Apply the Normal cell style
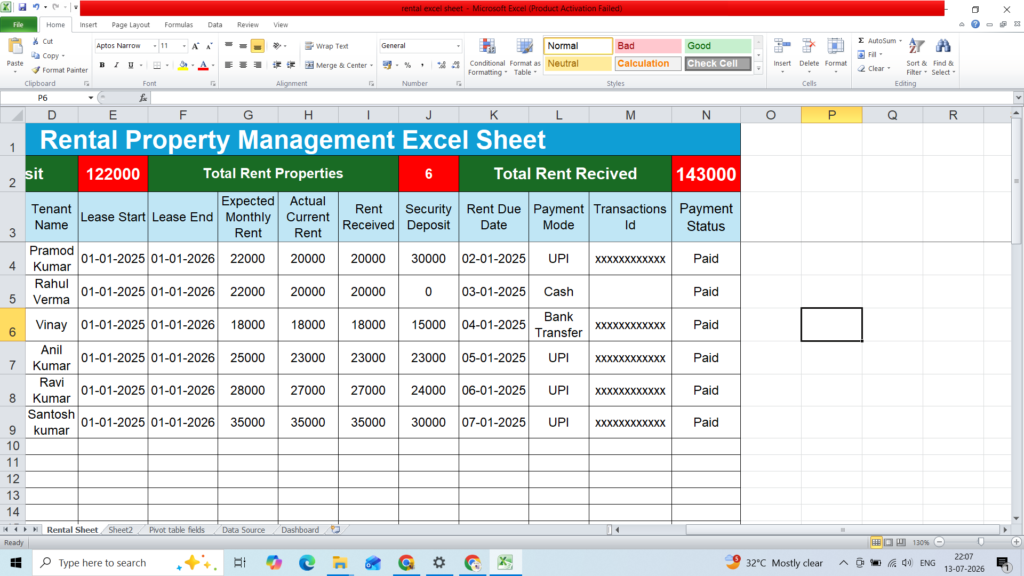This screenshot has height=576, width=1024. (x=578, y=46)
